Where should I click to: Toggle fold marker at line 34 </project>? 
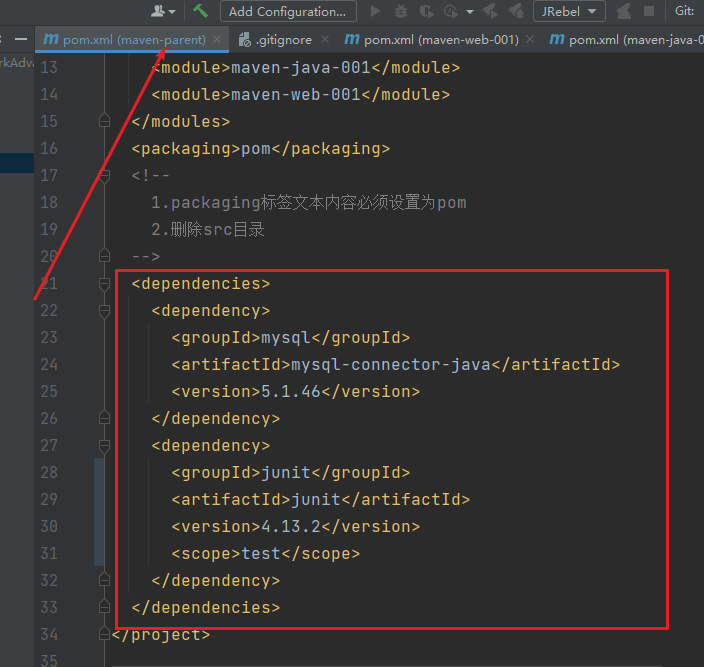point(104,634)
